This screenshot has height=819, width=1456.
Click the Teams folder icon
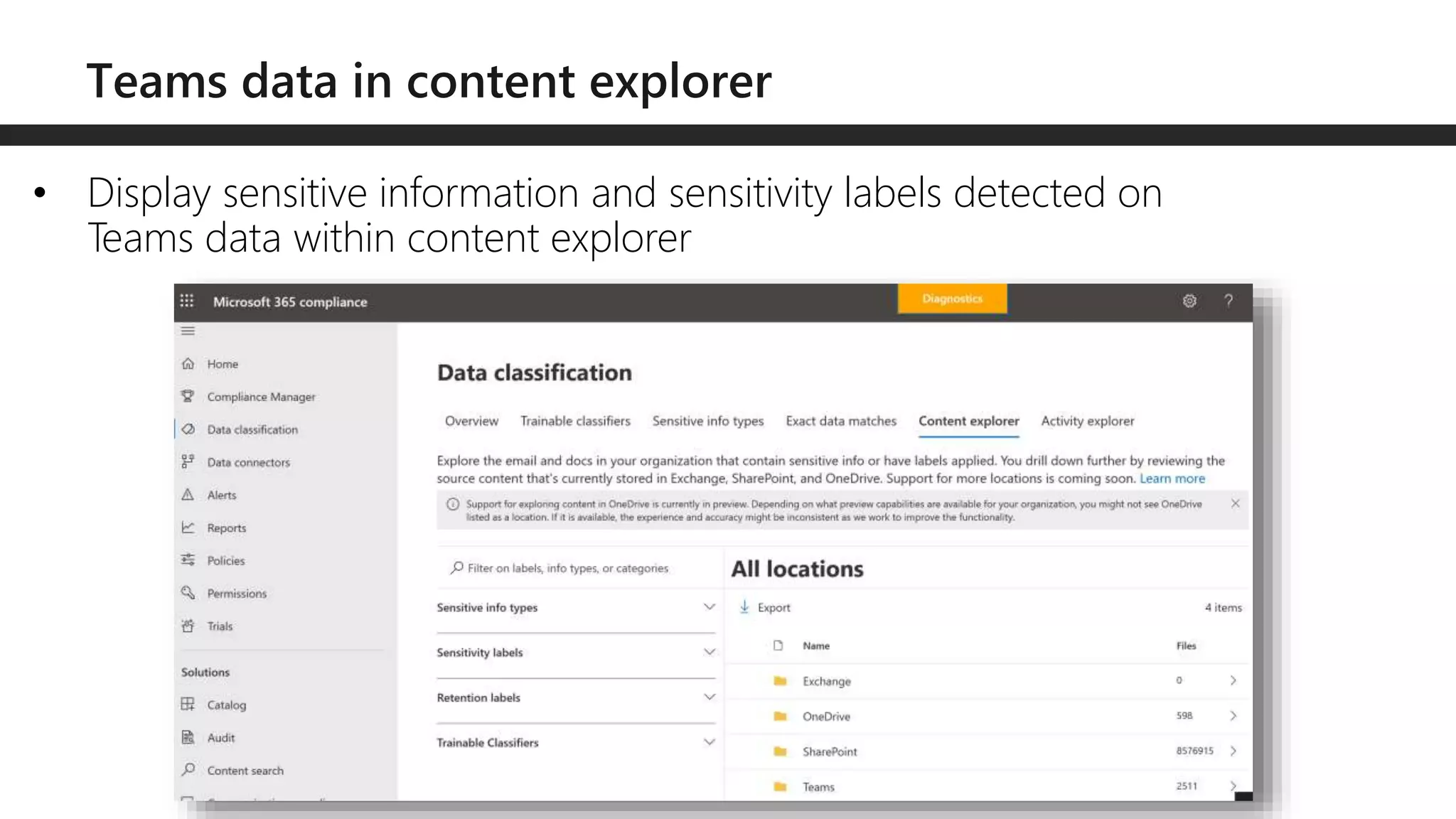click(x=780, y=786)
